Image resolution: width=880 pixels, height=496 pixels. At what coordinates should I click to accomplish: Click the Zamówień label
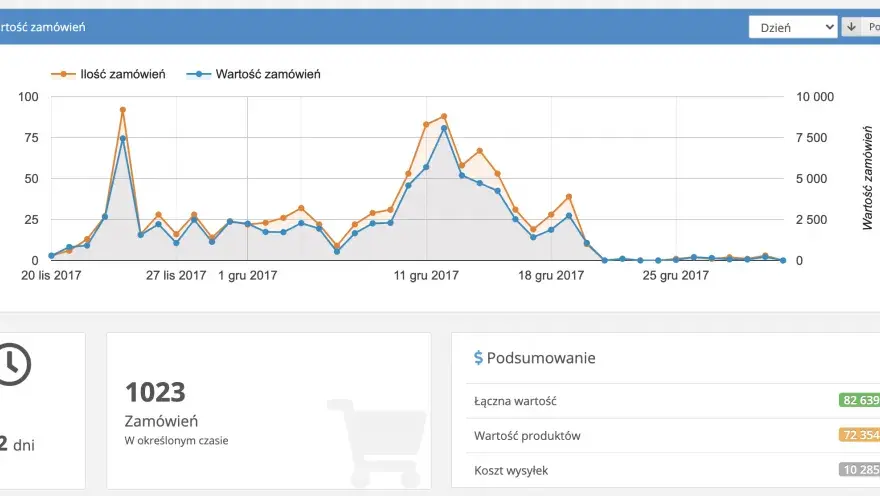coord(161,421)
